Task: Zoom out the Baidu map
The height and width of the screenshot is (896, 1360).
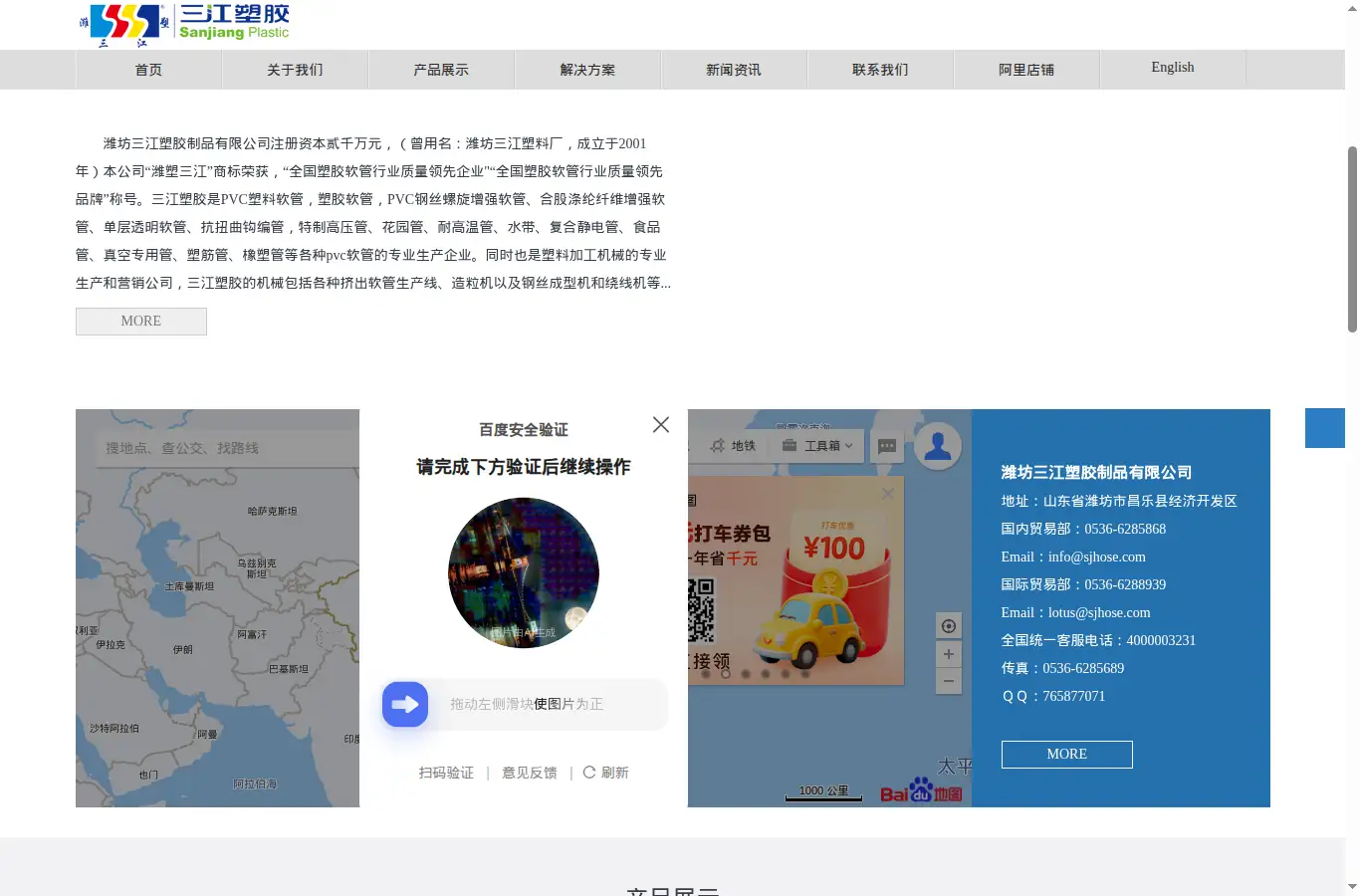Action: [949, 681]
